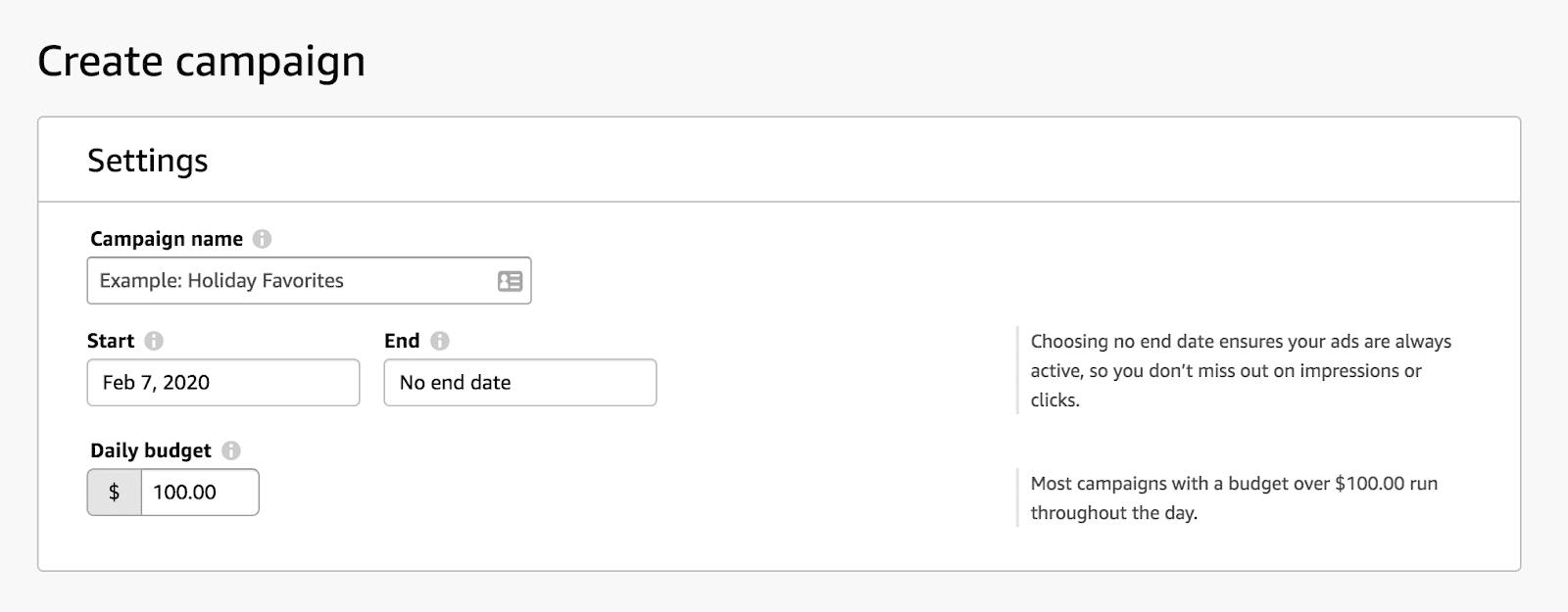
Task: Click the Campaign name label
Action: point(167,239)
